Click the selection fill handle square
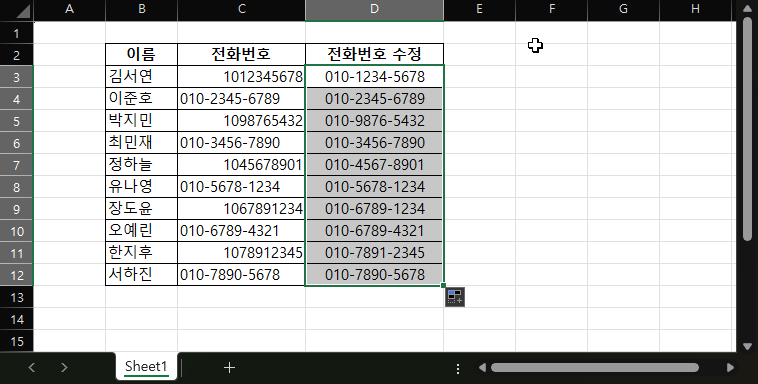The image size is (758, 384). point(443,285)
